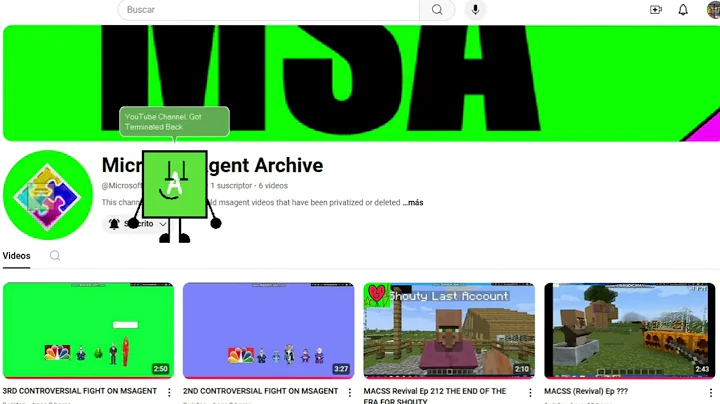720x404 pixels.
Task: Play the purple 3:27 video thumbnail
Action: coord(269,331)
